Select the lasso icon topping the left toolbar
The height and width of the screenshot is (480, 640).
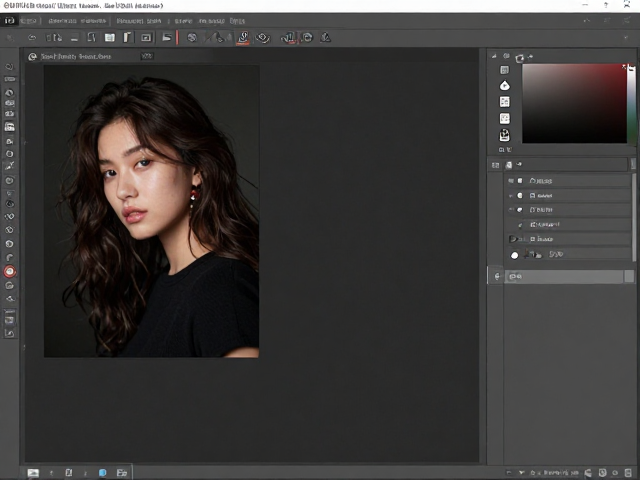(x=9, y=66)
